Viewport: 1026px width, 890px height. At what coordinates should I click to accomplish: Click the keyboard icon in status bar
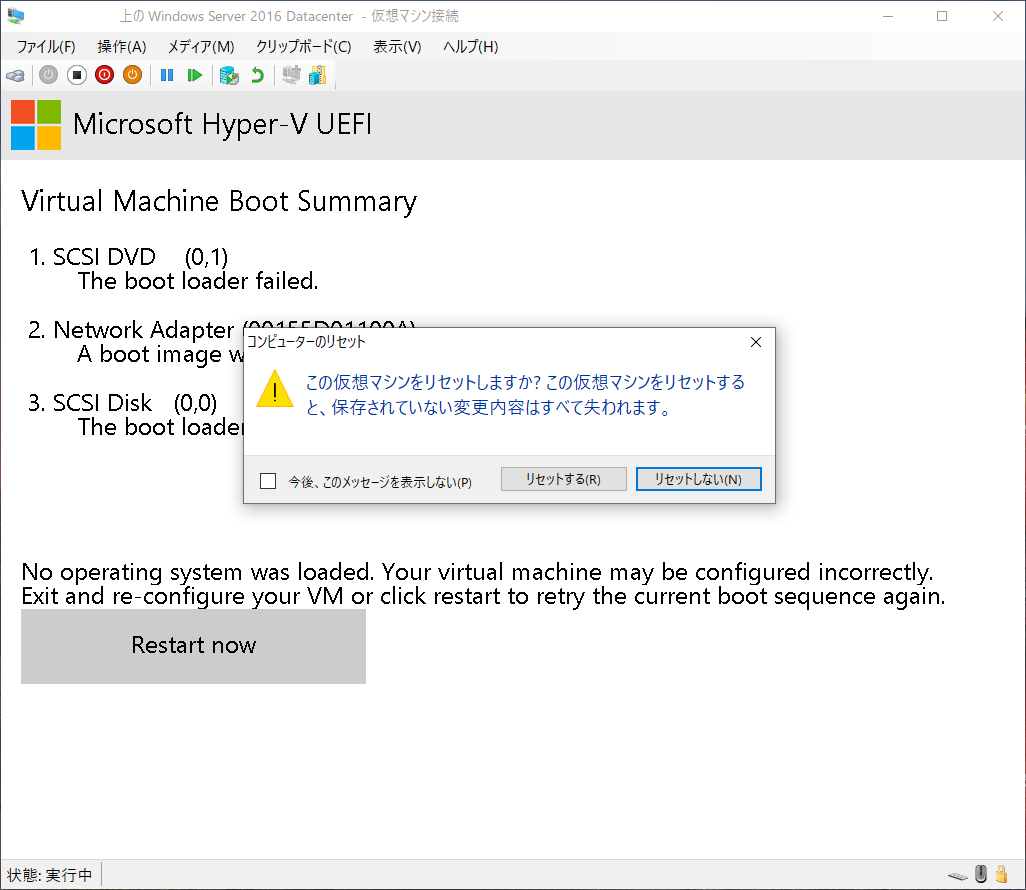click(x=958, y=876)
